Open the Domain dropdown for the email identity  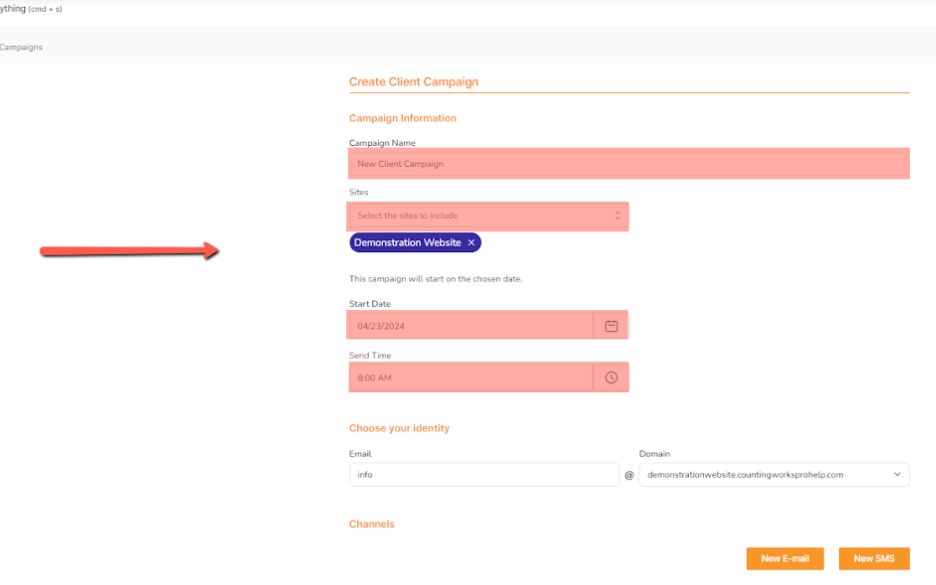coord(774,474)
